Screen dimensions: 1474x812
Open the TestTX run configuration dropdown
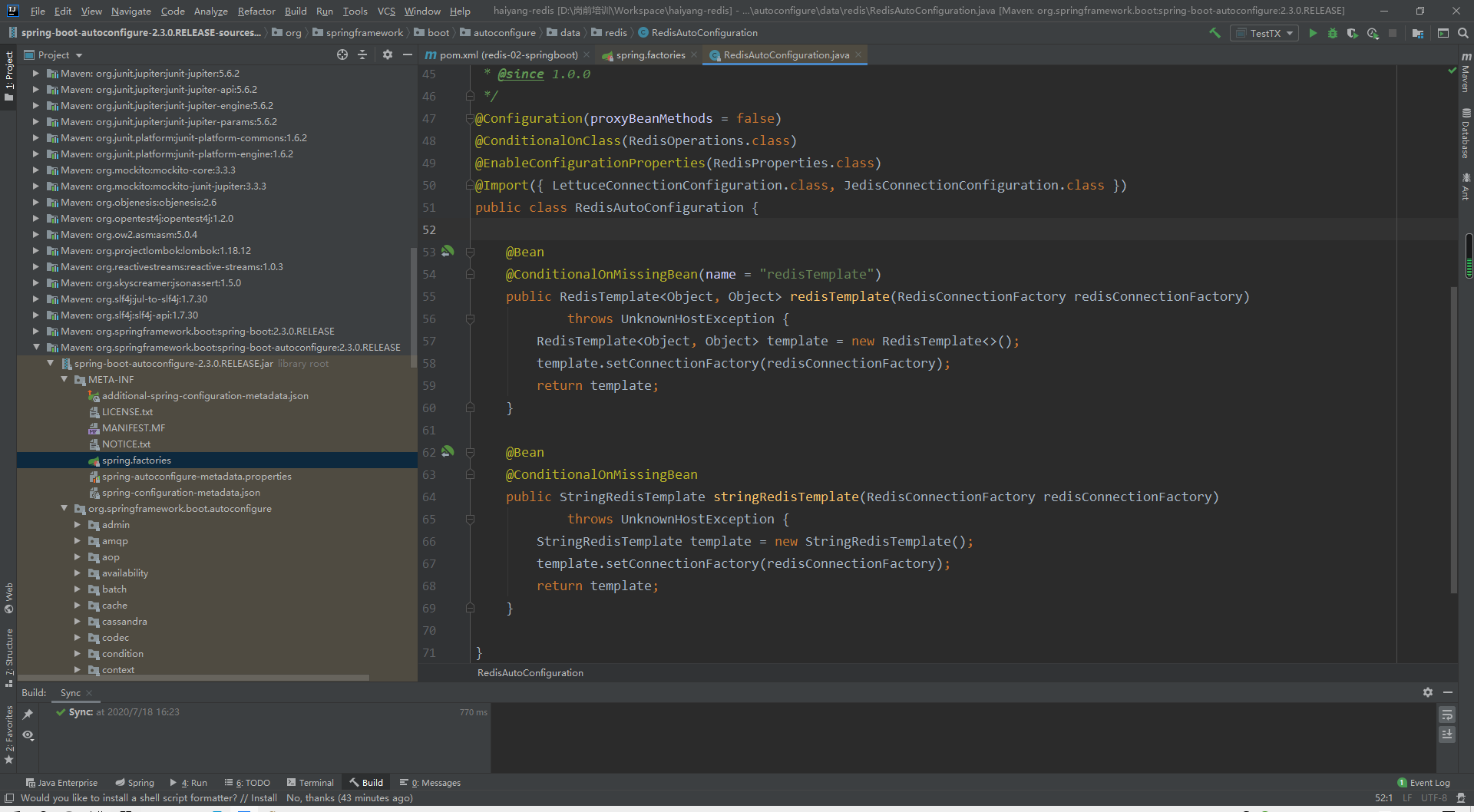[1265, 33]
